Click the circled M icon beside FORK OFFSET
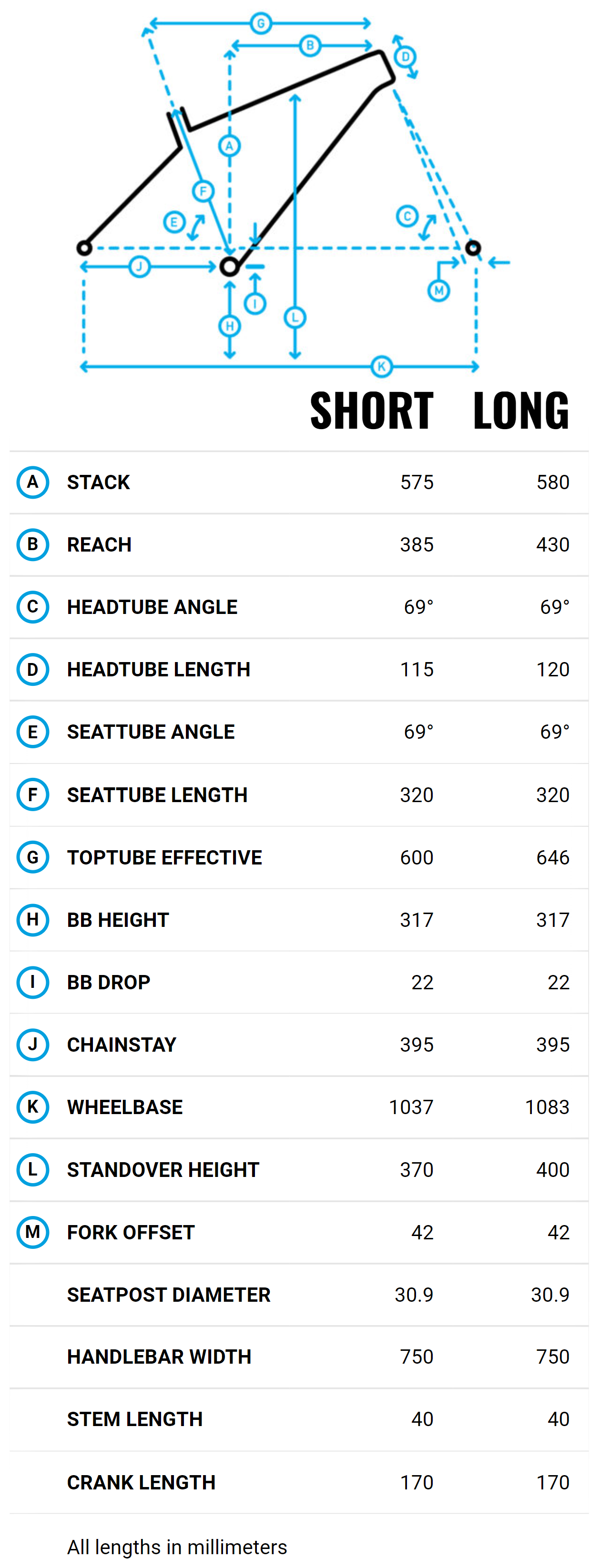This screenshot has height=1568, width=600. (x=32, y=1232)
